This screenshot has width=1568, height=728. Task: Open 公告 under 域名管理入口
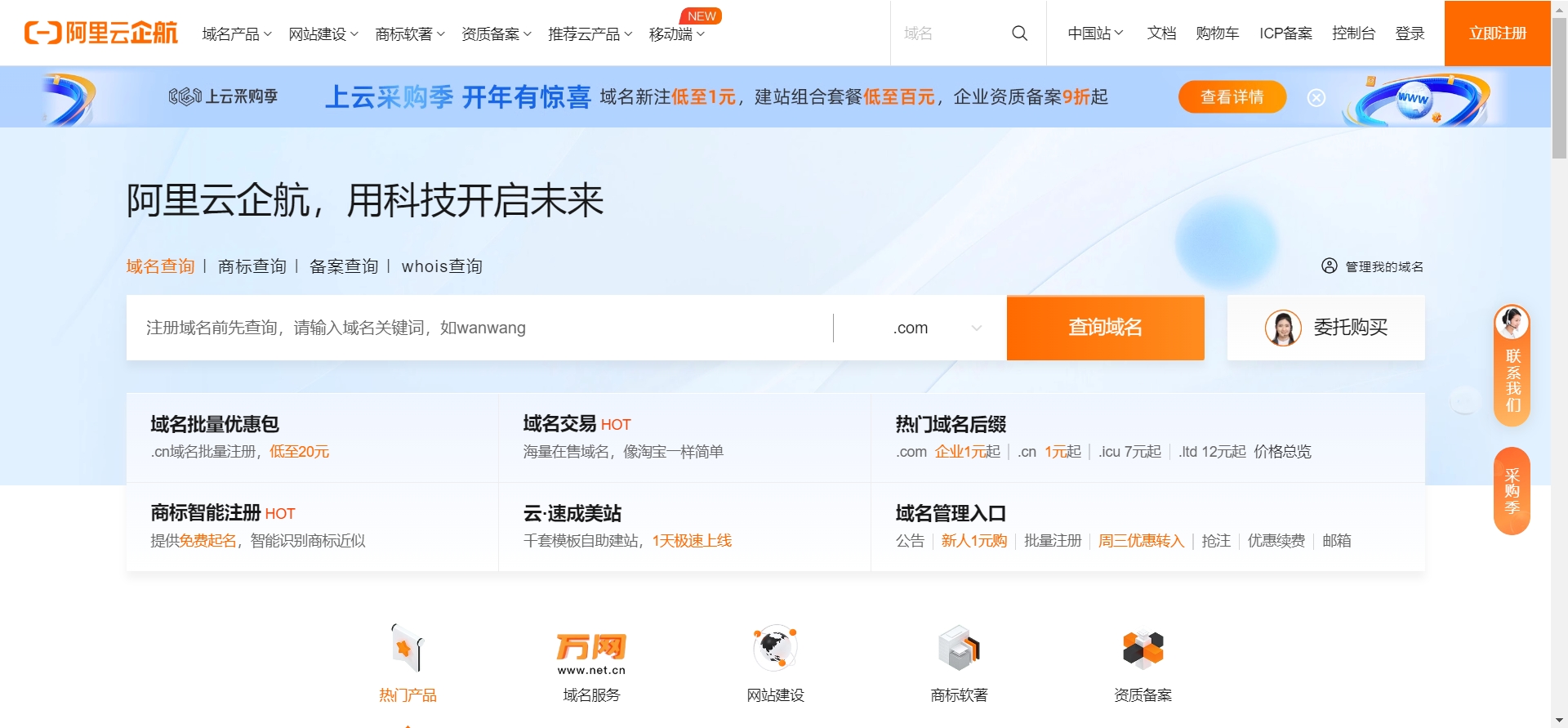point(910,541)
